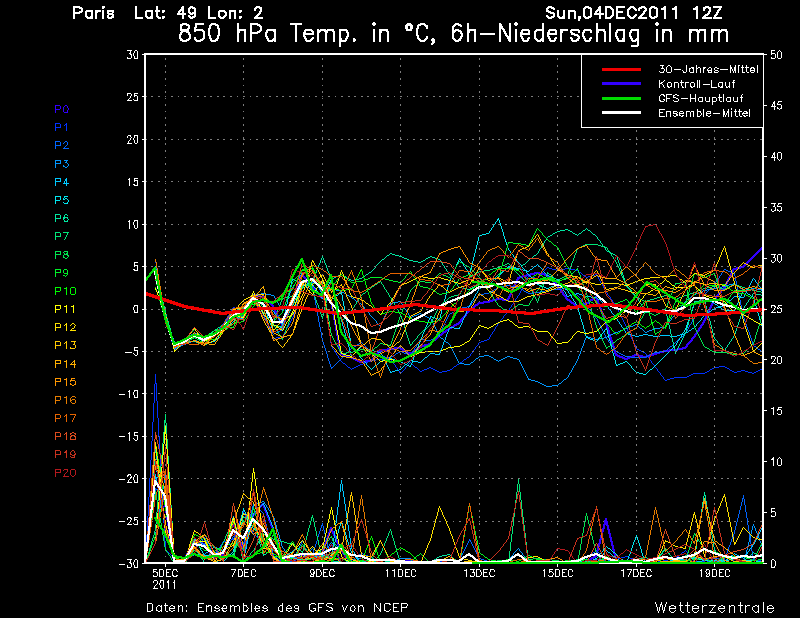Click the P10 member label
Screen dimensions: 800x618
[65, 291]
